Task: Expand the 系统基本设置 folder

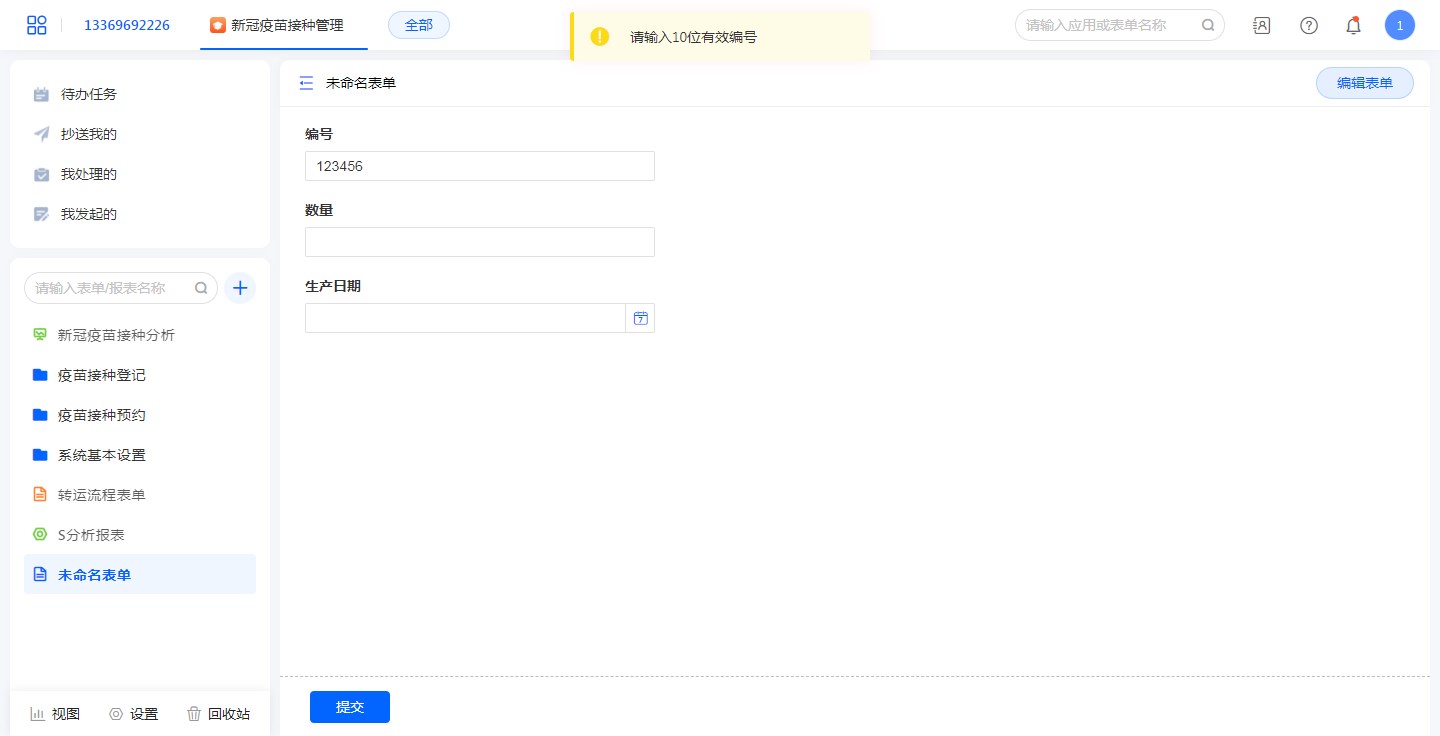Action: [x=101, y=455]
